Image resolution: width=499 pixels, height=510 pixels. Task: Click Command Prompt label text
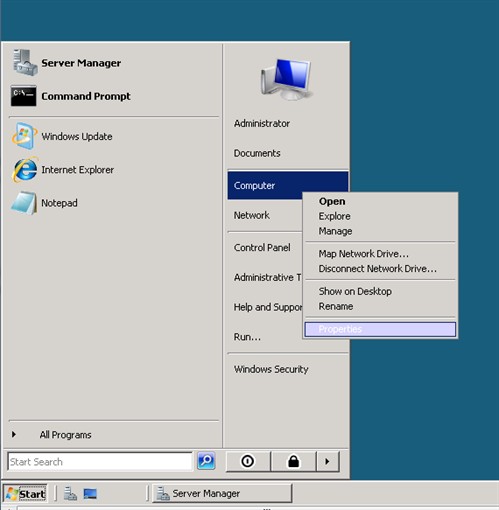tap(86, 96)
